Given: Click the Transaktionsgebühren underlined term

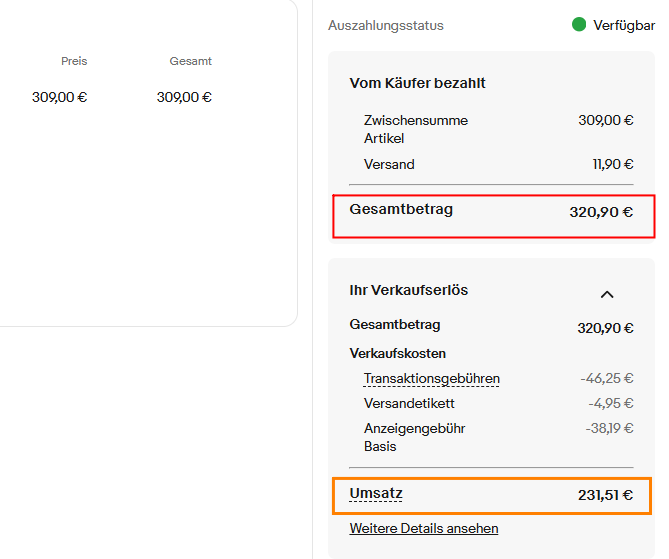Looking at the screenshot, I should (x=432, y=378).
